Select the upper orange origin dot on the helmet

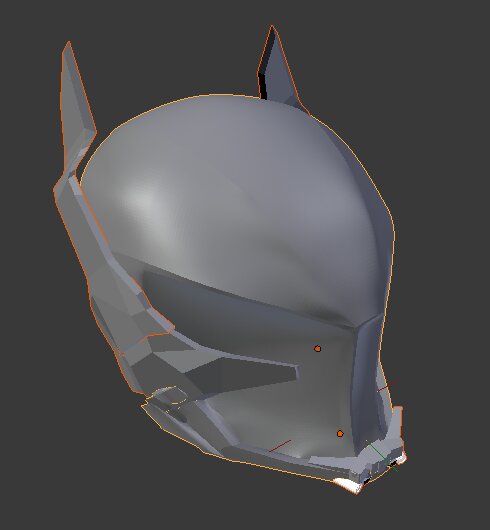coord(317,348)
